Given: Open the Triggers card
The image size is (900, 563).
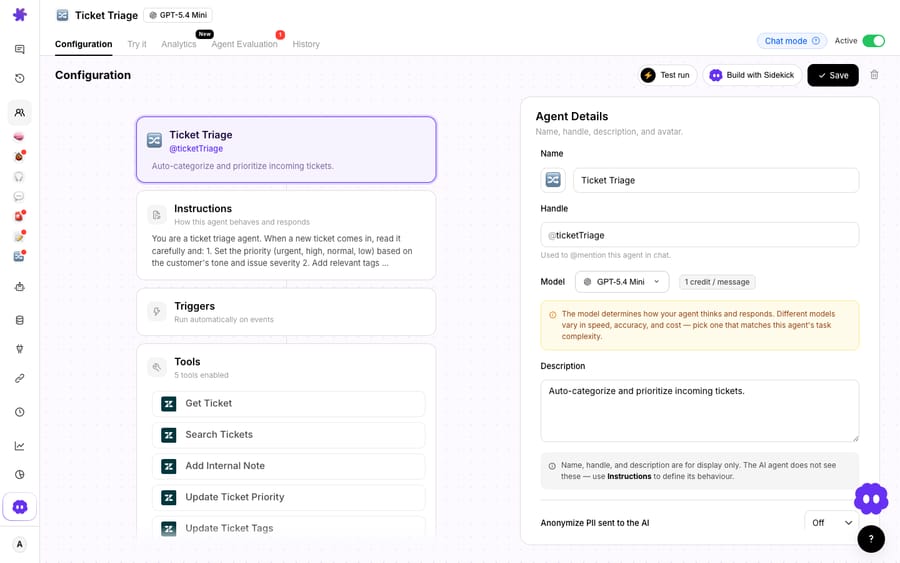Looking at the screenshot, I should [x=286, y=312].
